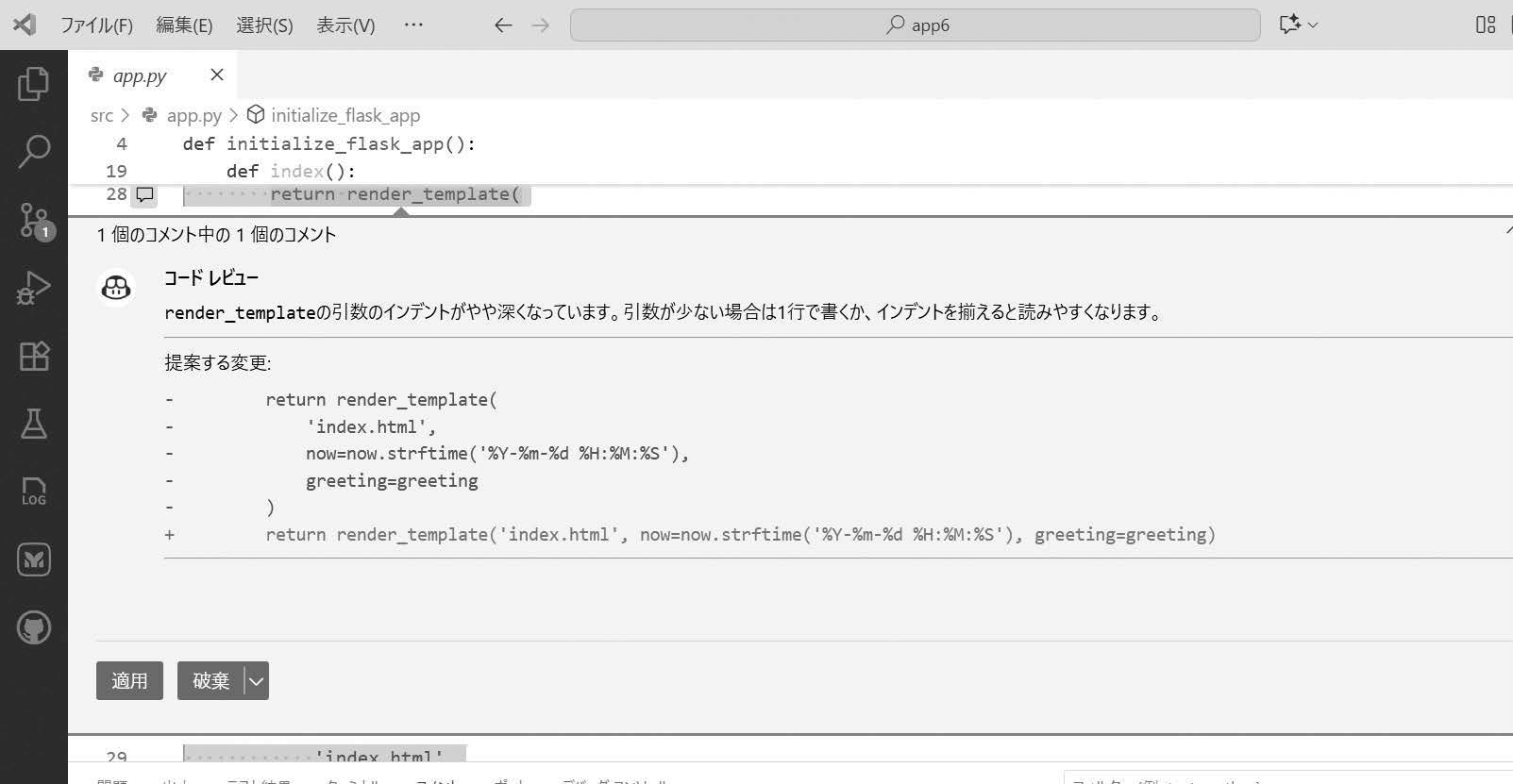Open the 編集(E) menu
1513x784 pixels.
[x=184, y=25]
